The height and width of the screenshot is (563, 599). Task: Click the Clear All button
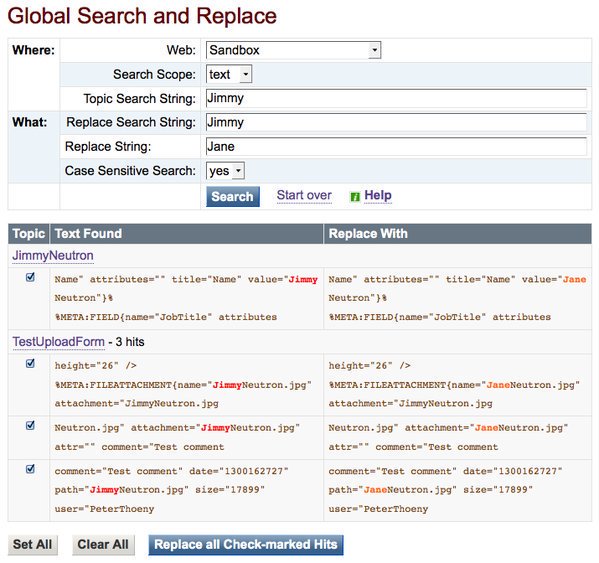coord(103,544)
